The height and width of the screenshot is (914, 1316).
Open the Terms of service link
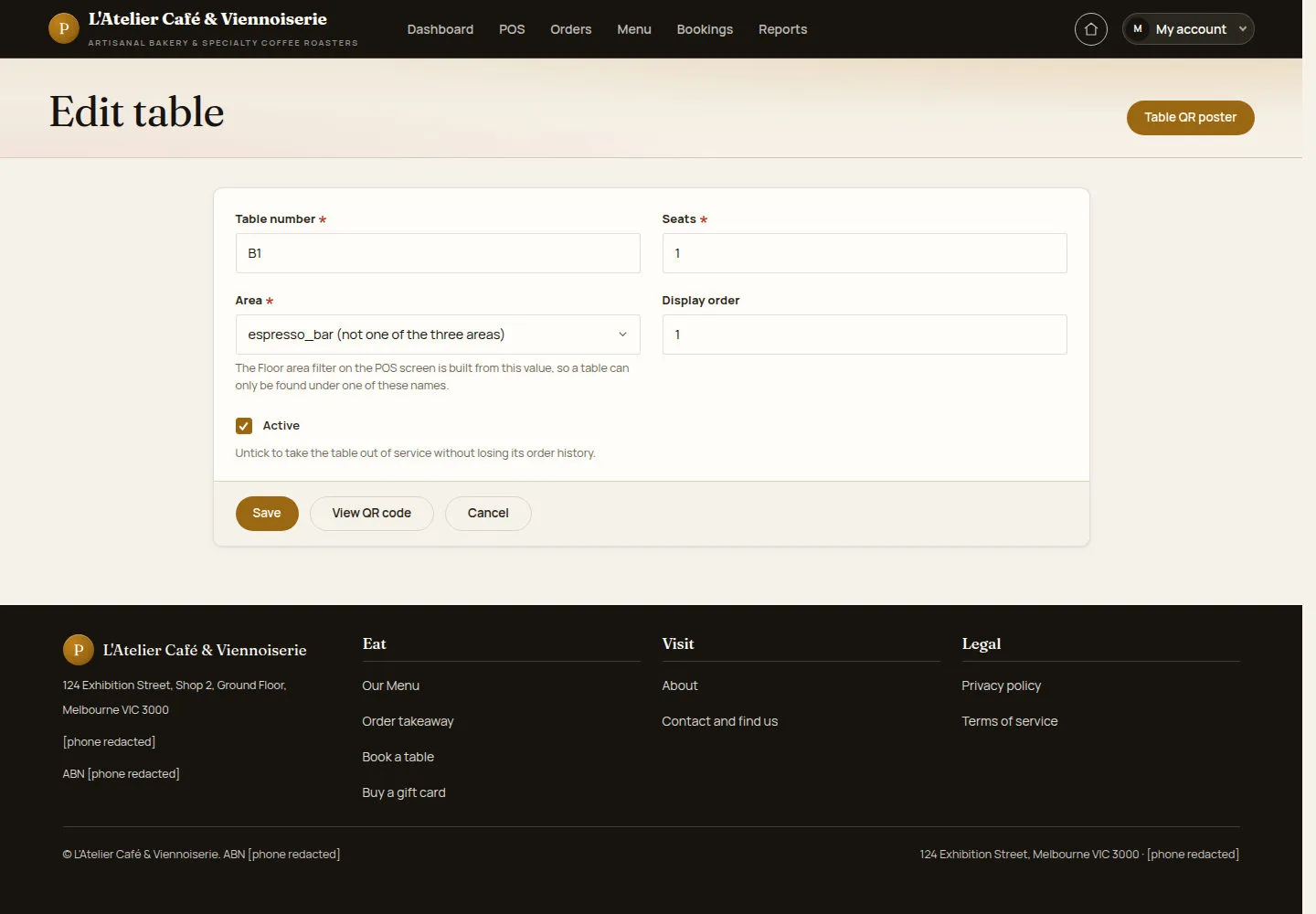[1010, 721]
